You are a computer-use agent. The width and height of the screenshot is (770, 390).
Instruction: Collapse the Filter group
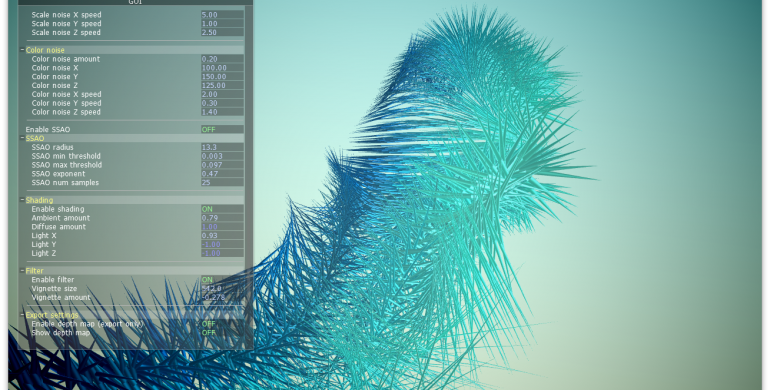point(23,271)
